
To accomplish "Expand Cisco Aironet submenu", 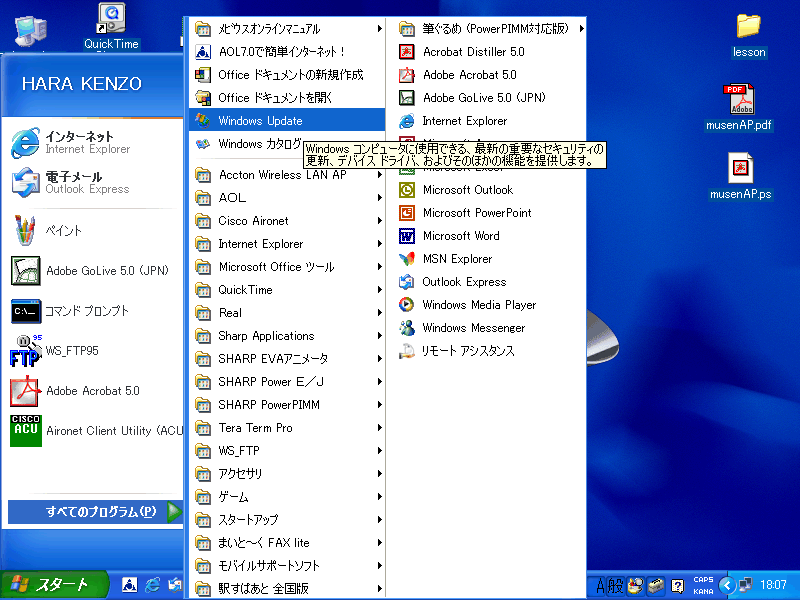I will click(x=287, y=221).
